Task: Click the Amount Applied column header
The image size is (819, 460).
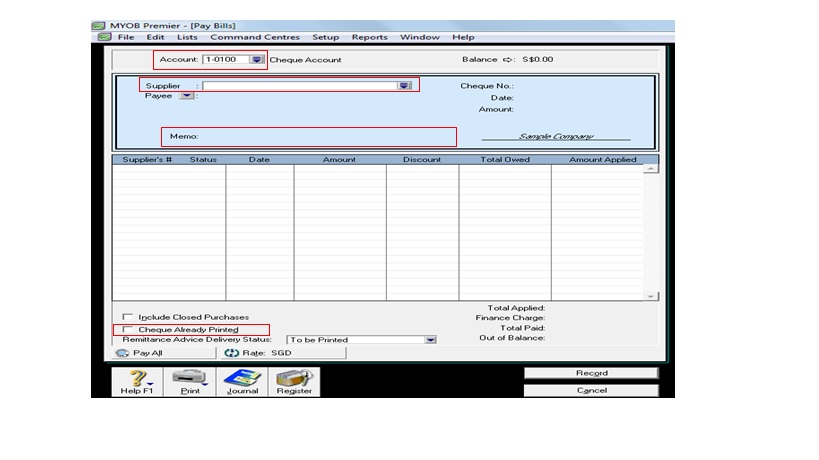Action: (x=602, y=159)
